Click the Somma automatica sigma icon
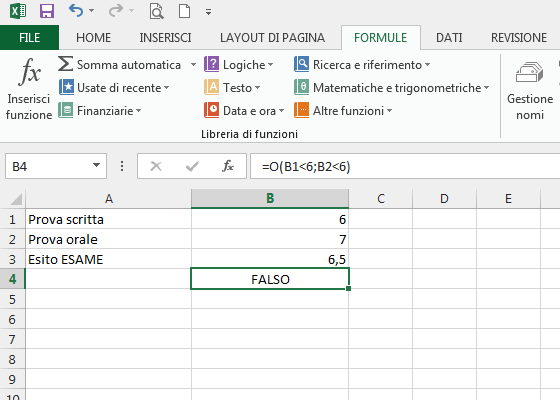 [65, 64]
